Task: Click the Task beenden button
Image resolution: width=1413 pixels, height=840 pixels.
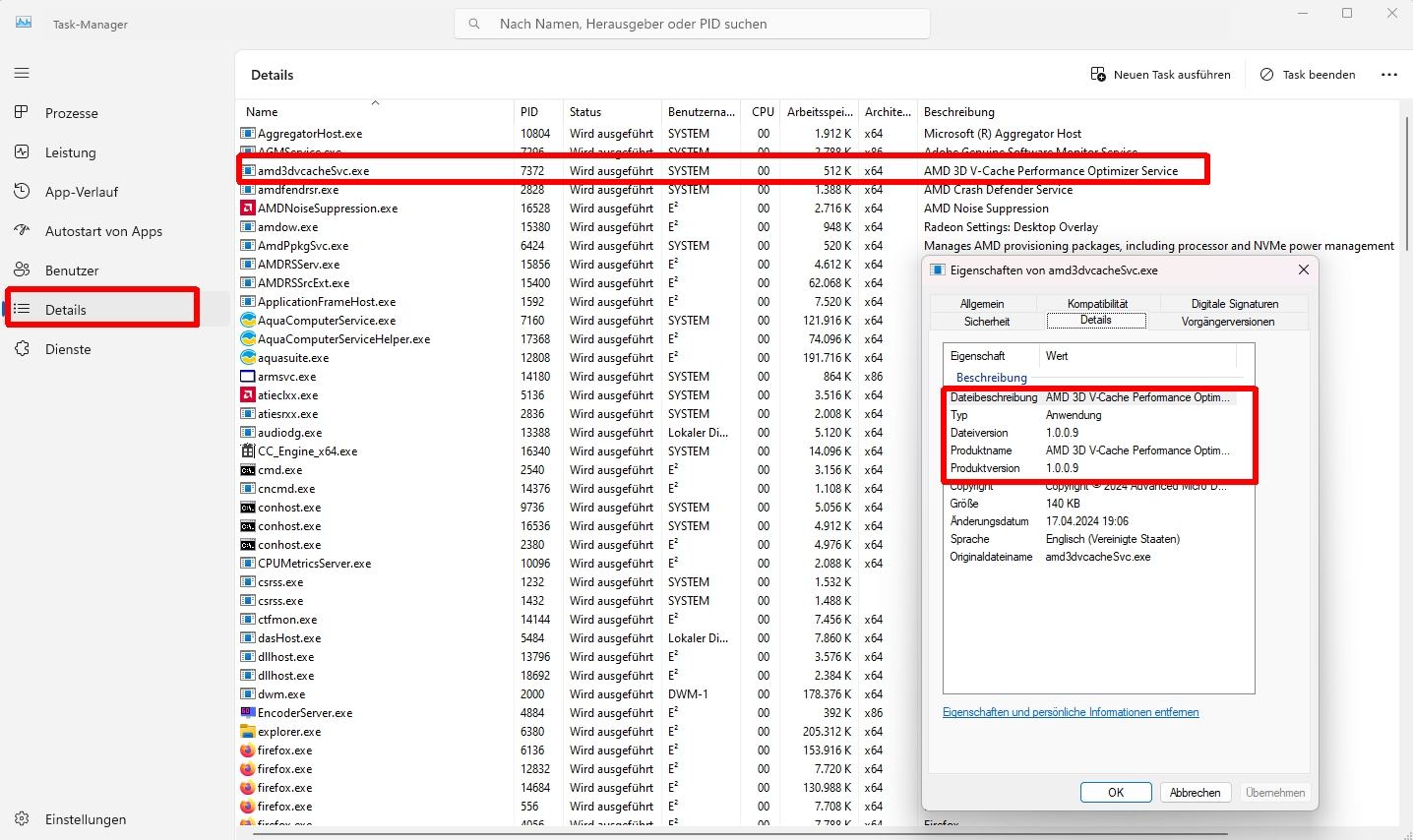Action: (1308, 75)
